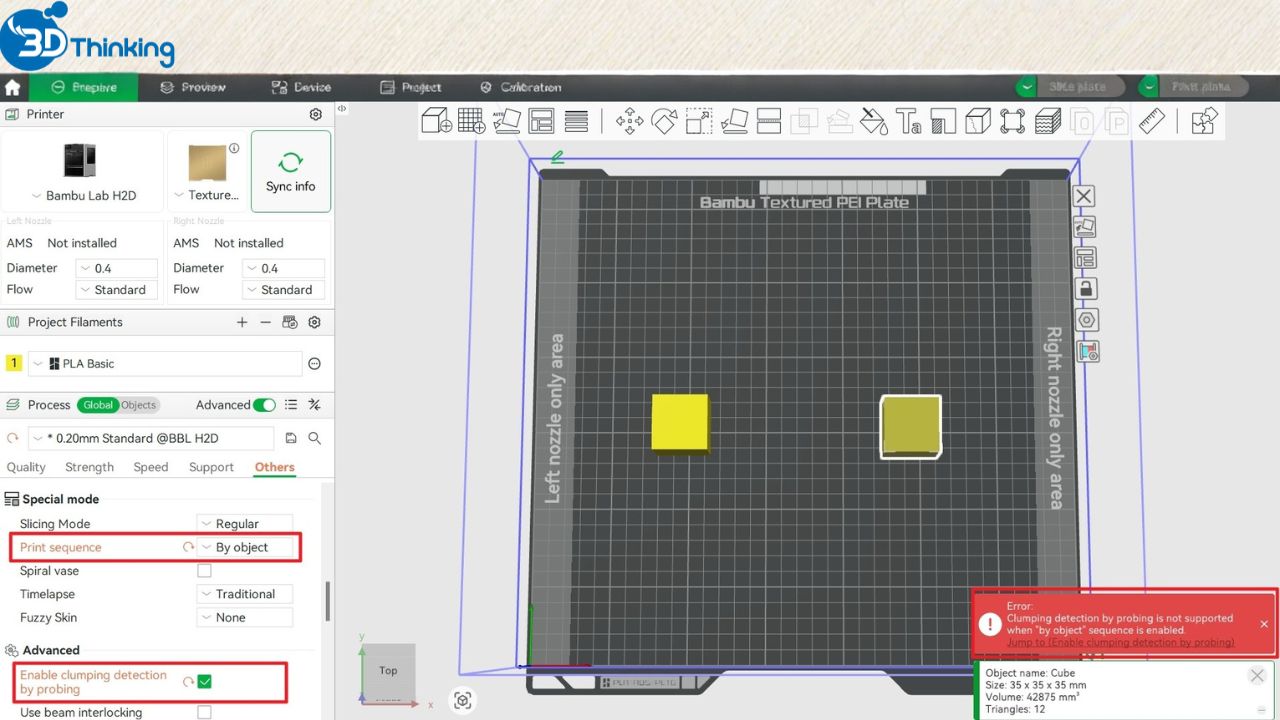This screenshot has width=1280, height=720.
Task: Open Project Filaments settings gear
Action: 314,322
